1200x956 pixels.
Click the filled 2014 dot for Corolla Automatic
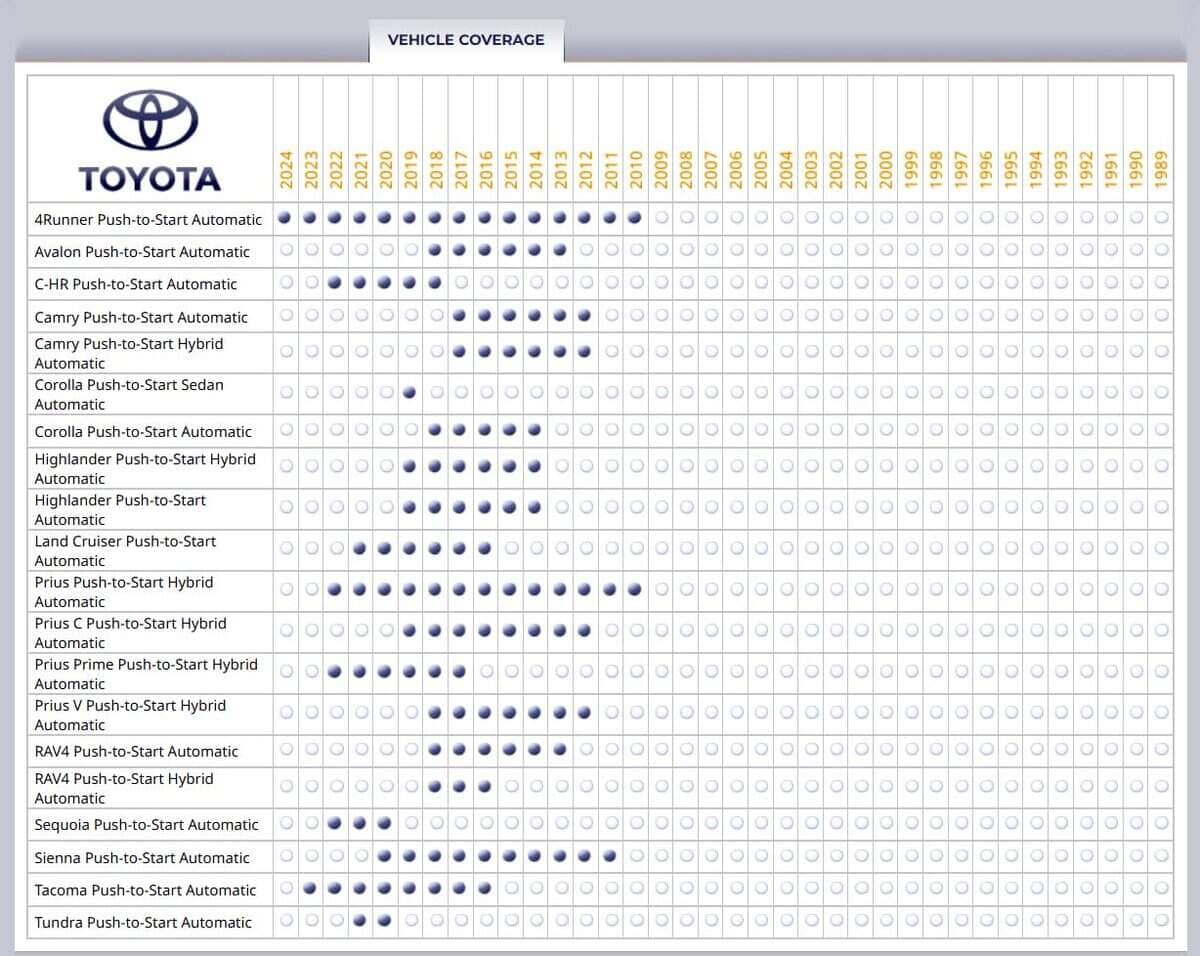click(x=535, y=430)
